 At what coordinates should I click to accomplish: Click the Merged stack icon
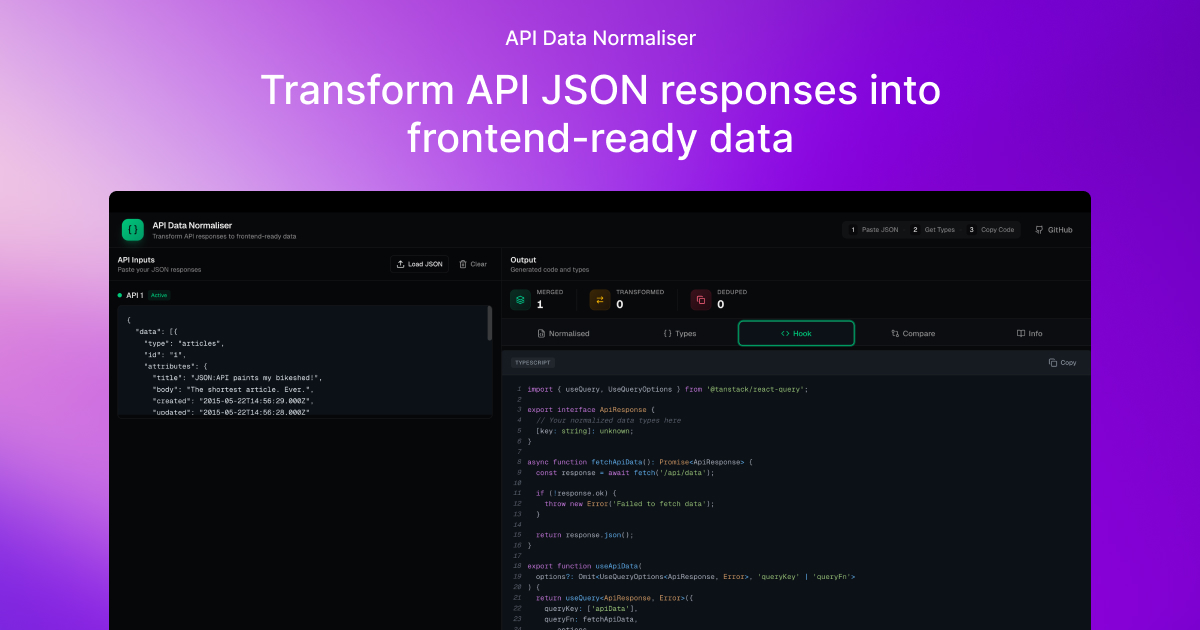coord(520,300)
